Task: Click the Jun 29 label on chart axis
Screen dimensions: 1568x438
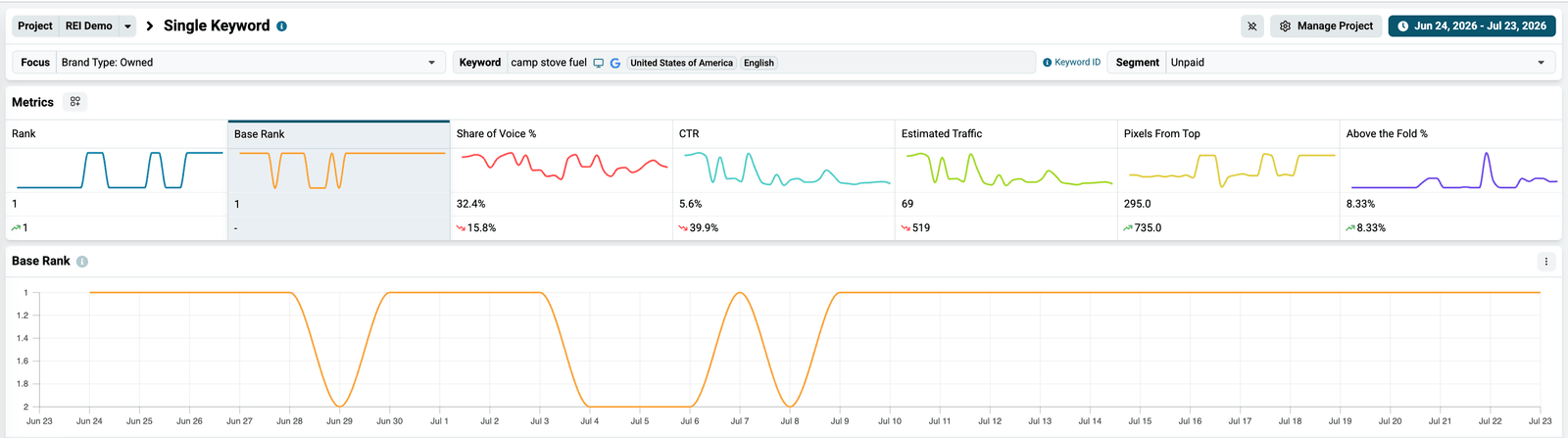Action: coord(340,421)
